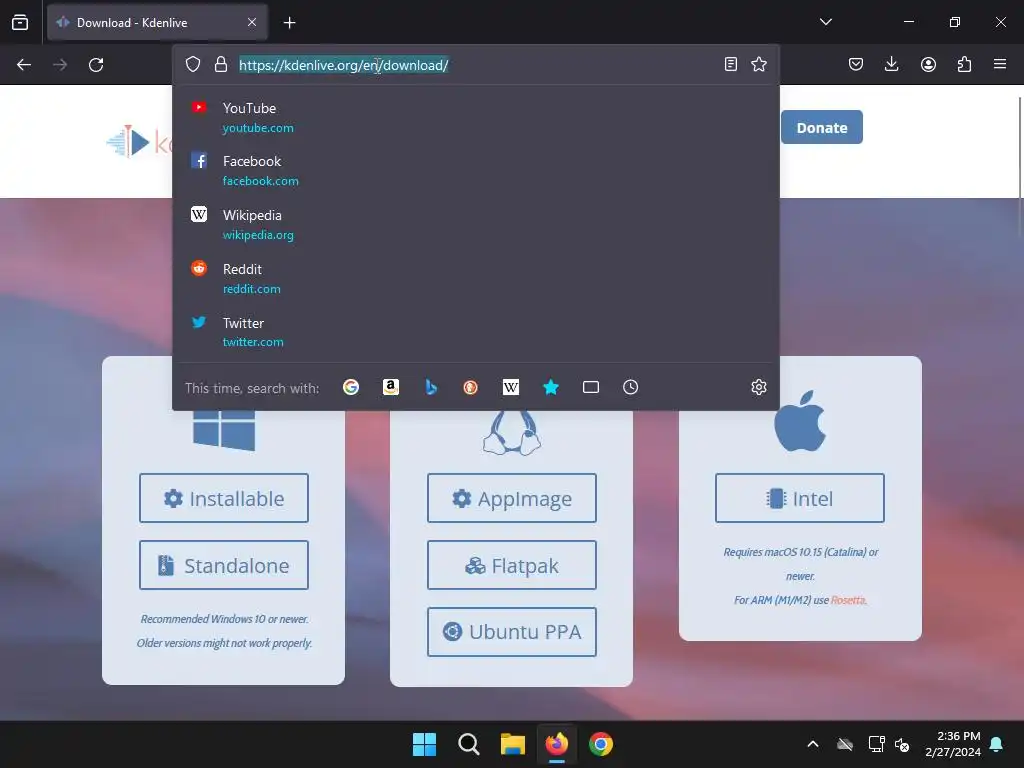
Task: Download the Linux AppImage
Action: click(511, 498)
